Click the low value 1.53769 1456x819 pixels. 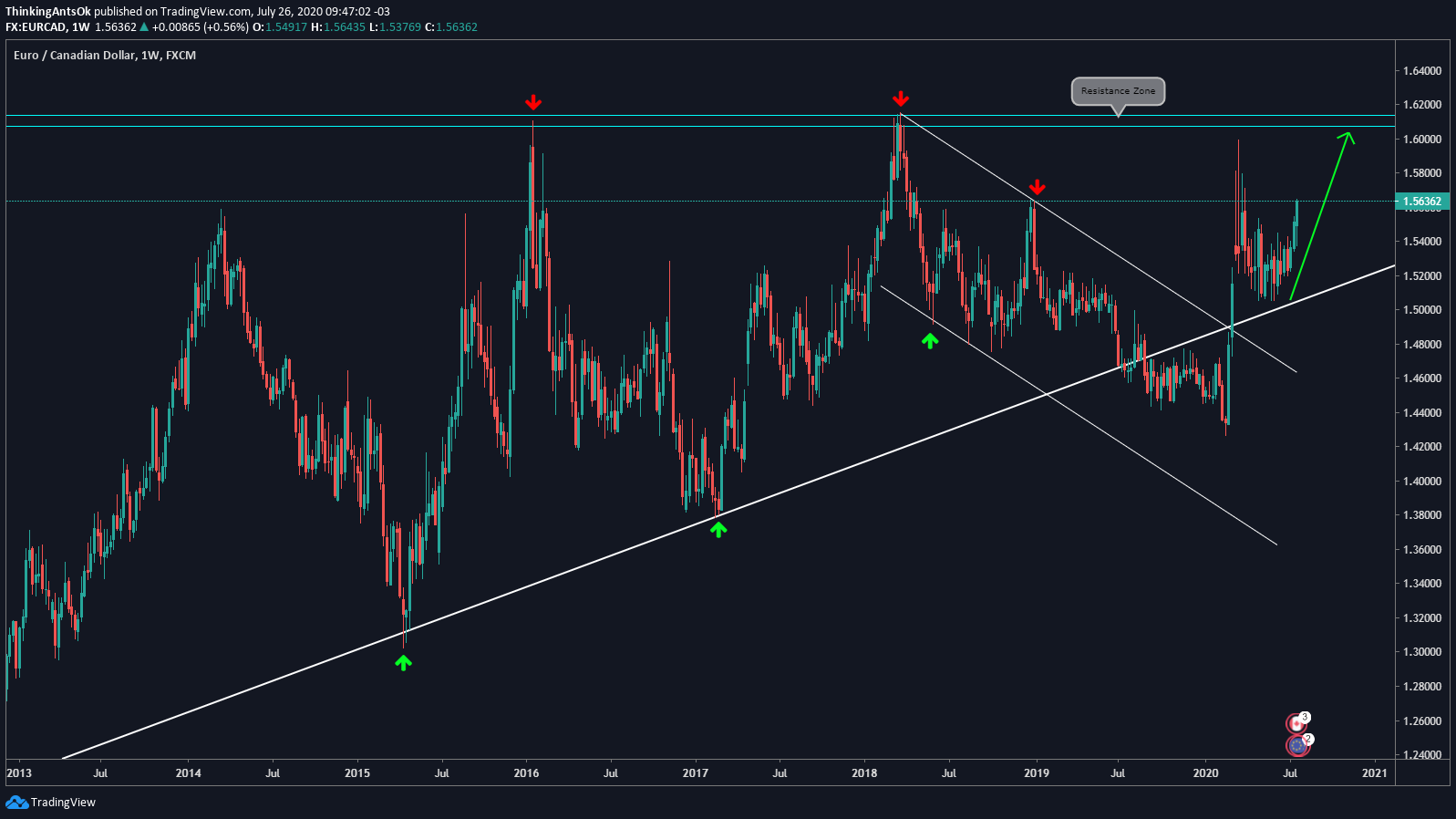point(401,27)
